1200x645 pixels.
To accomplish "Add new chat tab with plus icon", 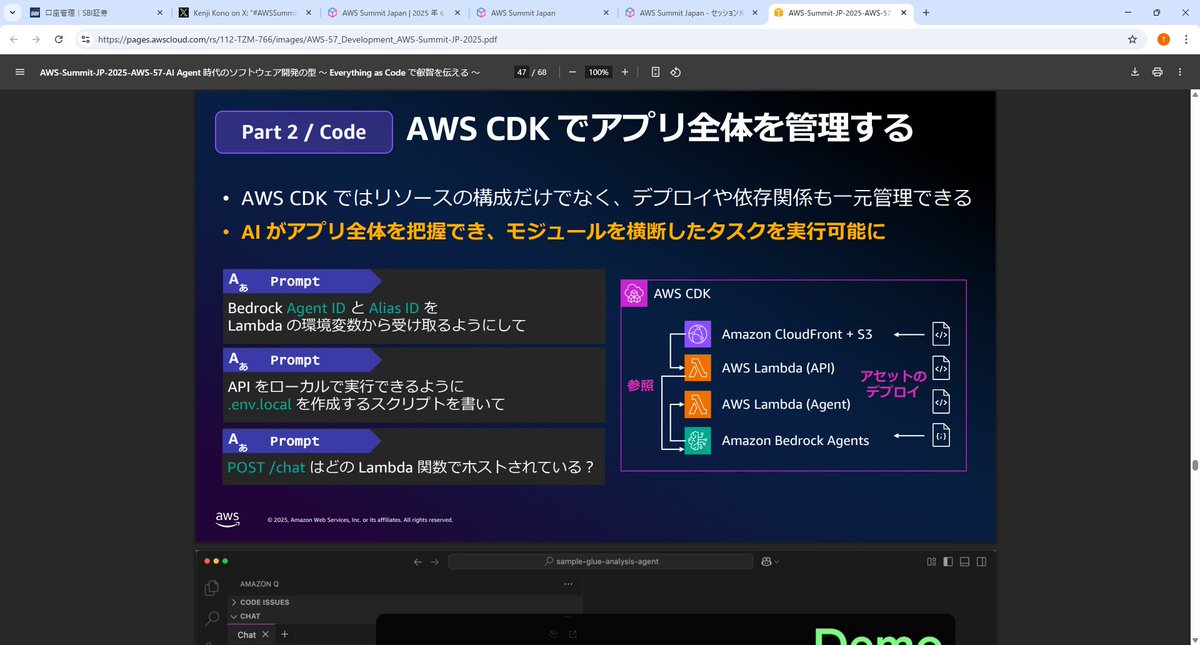I will (285, 635).
